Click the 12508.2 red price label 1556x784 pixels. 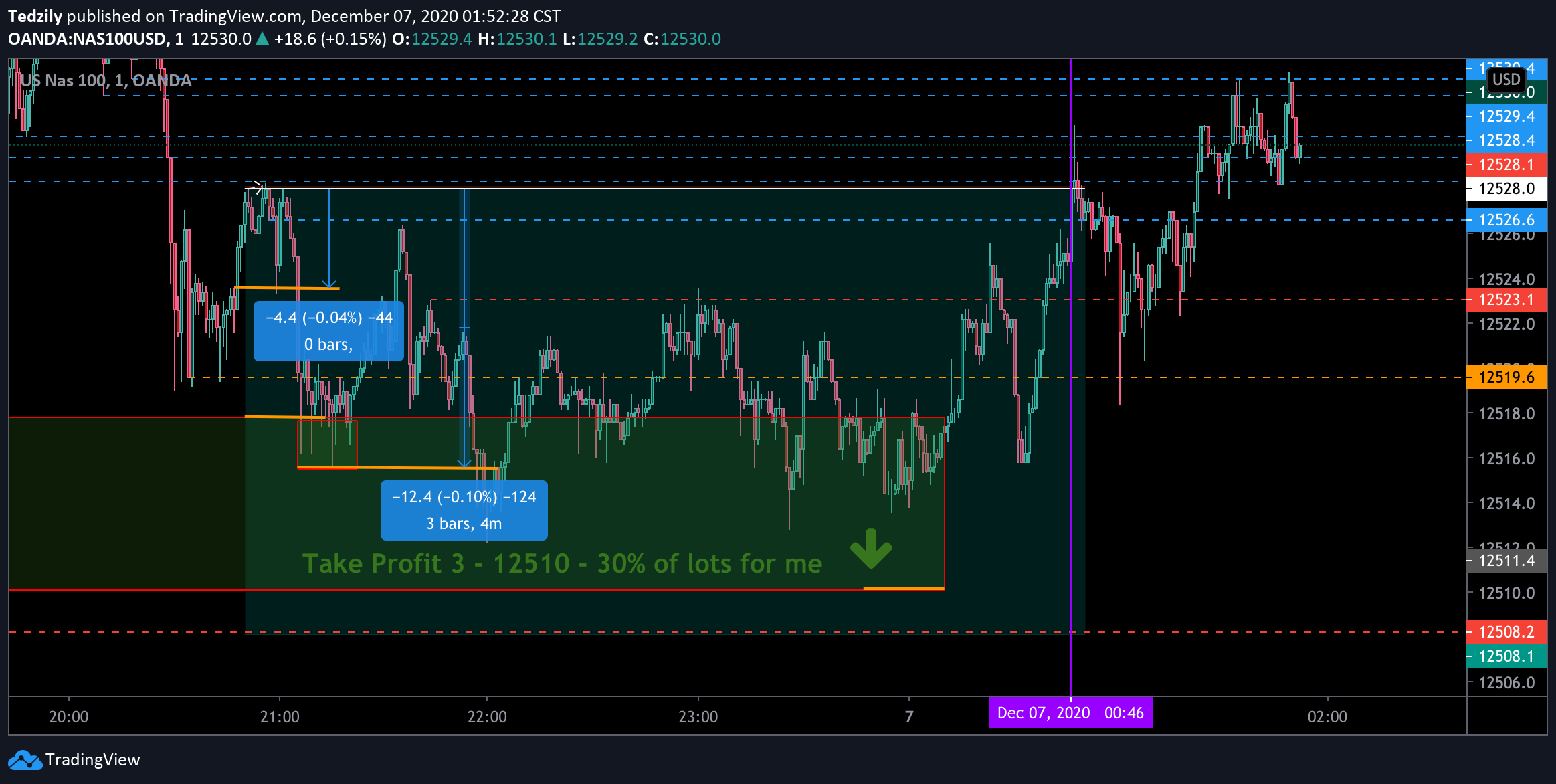[x=1506, y=632]
